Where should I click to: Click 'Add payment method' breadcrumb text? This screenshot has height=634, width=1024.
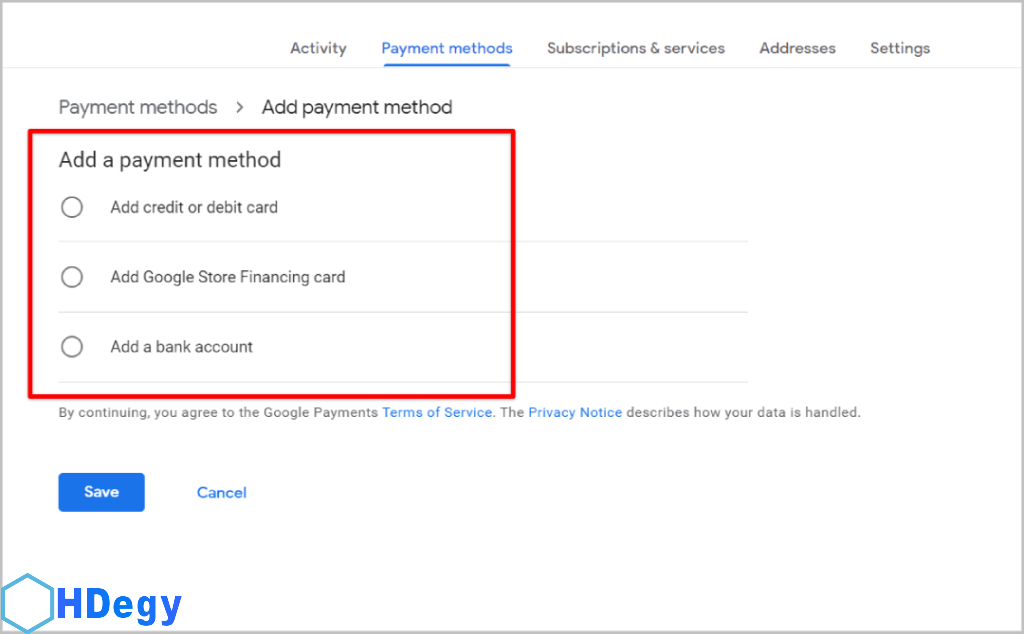[357, 107]
